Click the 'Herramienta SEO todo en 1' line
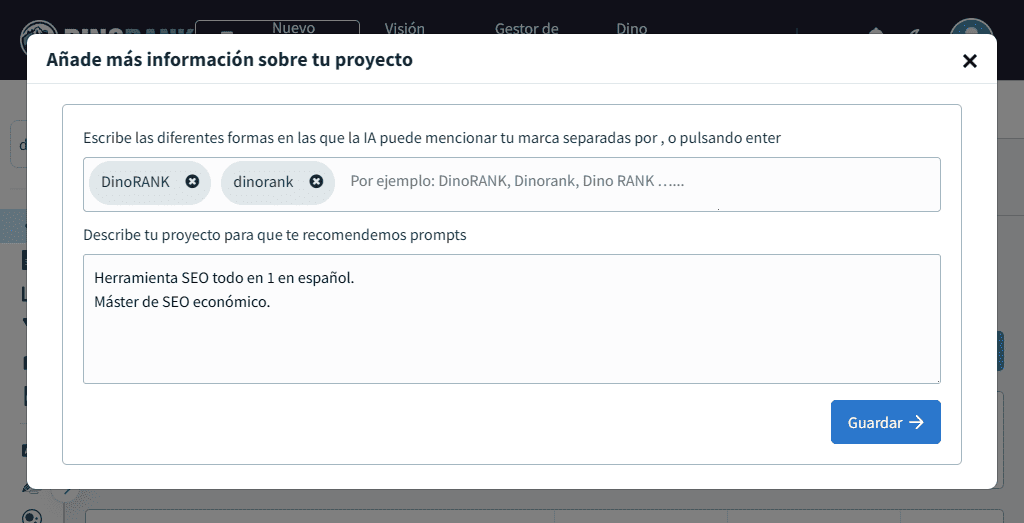Viewport: 1024px width, 523px height. pos(224,278)
